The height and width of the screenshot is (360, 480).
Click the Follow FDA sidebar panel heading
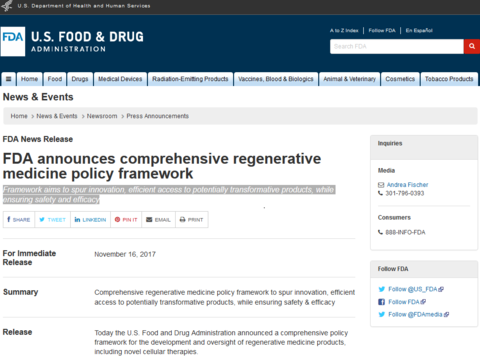click(x=393, y=269)
